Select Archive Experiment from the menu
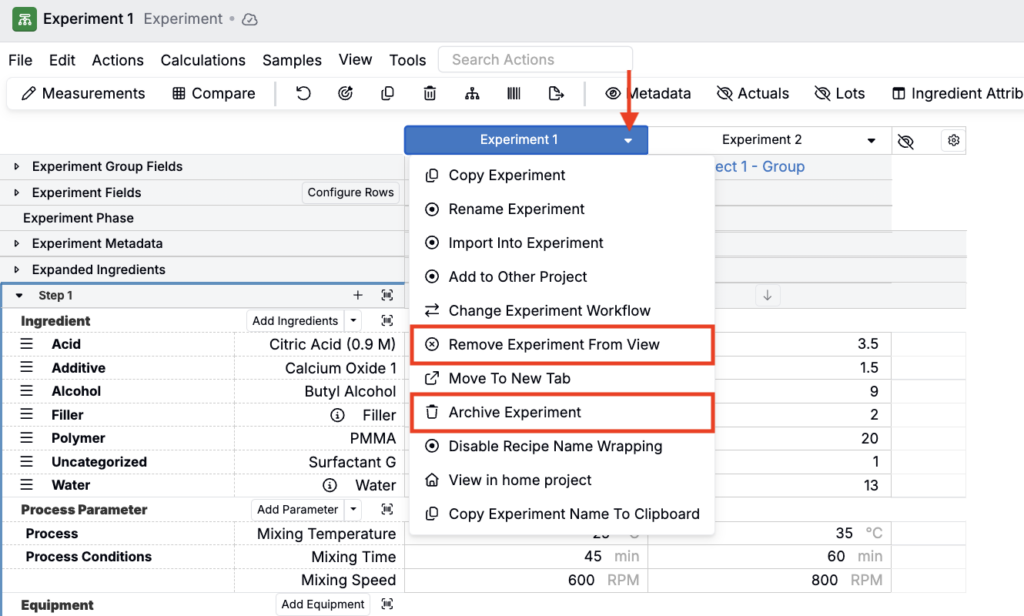Viewport: 1024px width, 616px height. pyautogui.click(x=514, y=412)
